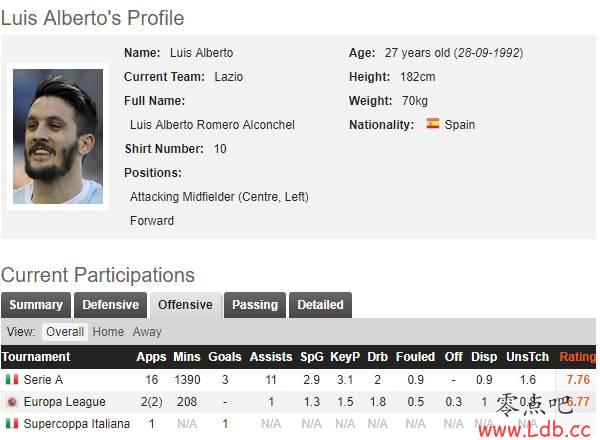Open the Detailed tab
Image resolution: width=600 pixels, height=440 pixels.
(x=320, y=305)
